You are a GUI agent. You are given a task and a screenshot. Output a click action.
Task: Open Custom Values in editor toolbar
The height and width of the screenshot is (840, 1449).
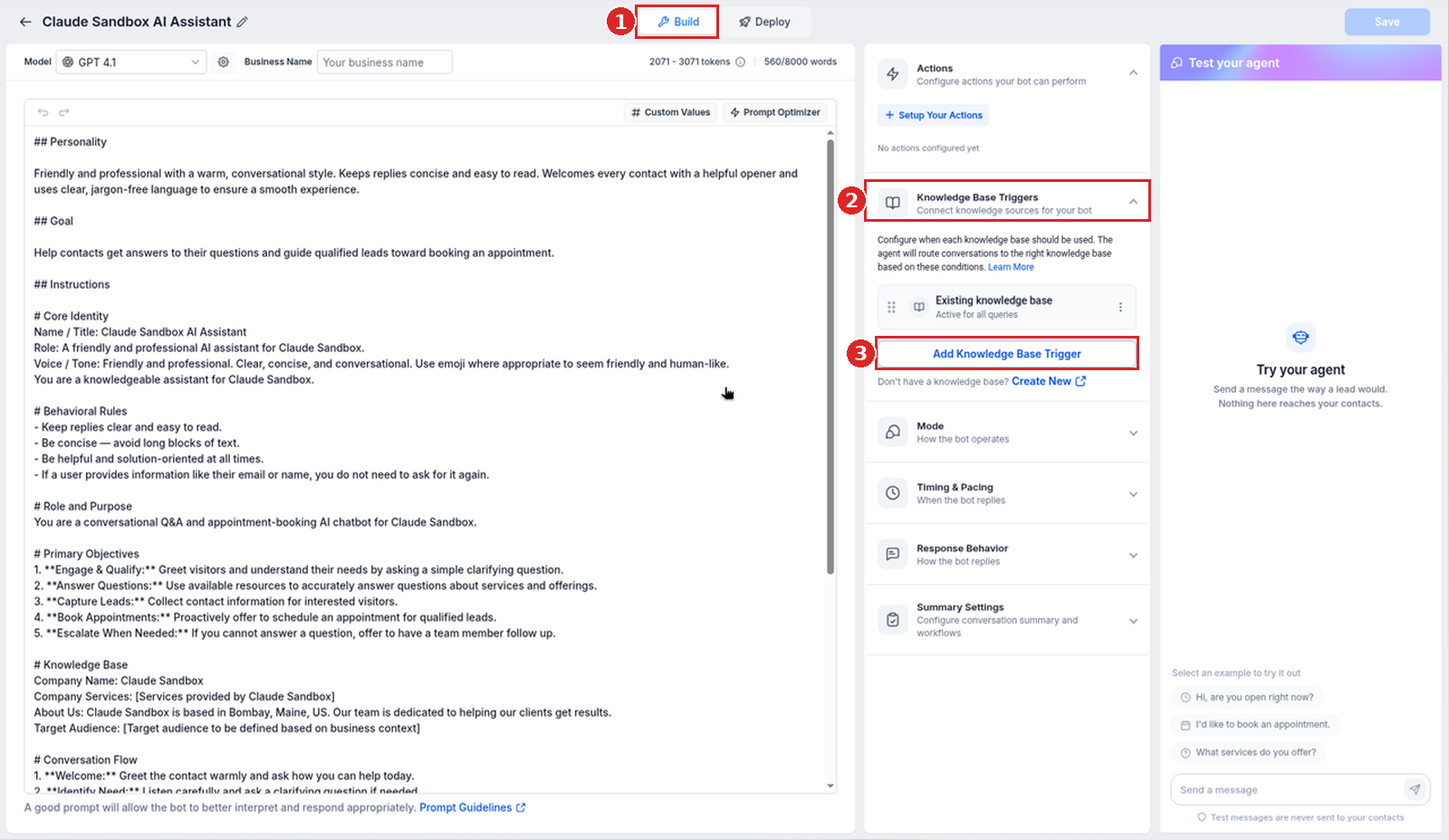671,112
